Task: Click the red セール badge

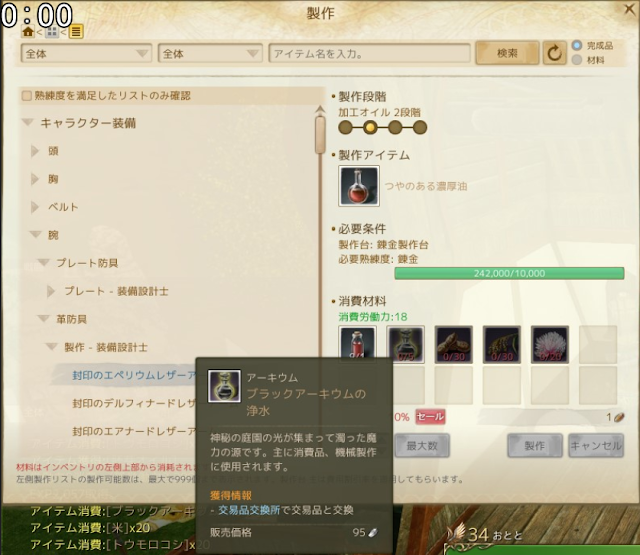Action: 430,417
